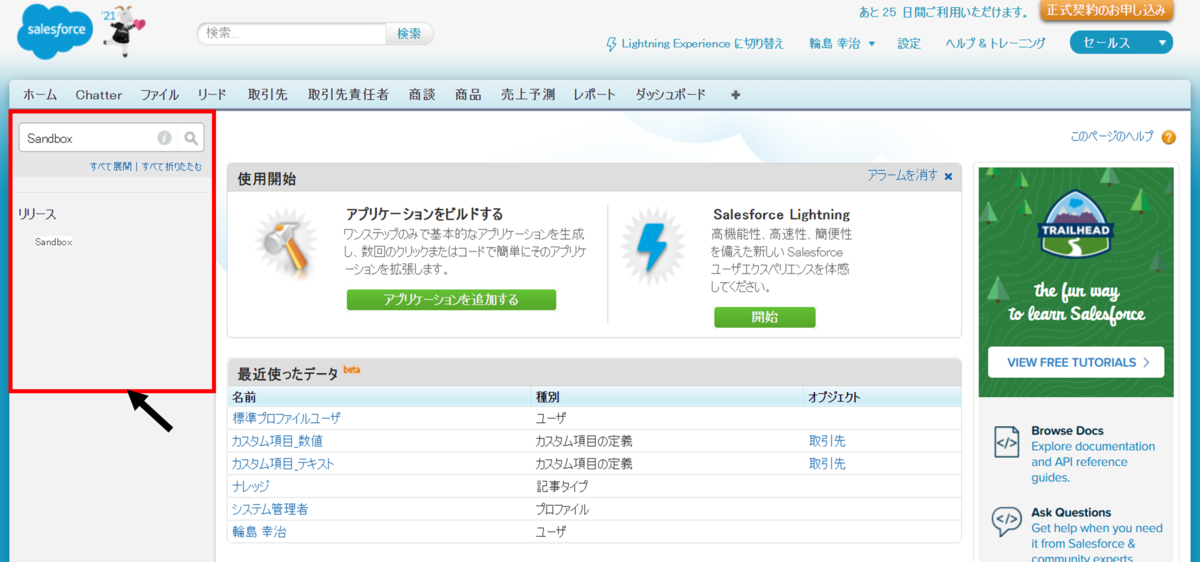Click the orange help question mark icon
The width and height of the screenshot is (1200, 562).
[x=1168, y=137]
